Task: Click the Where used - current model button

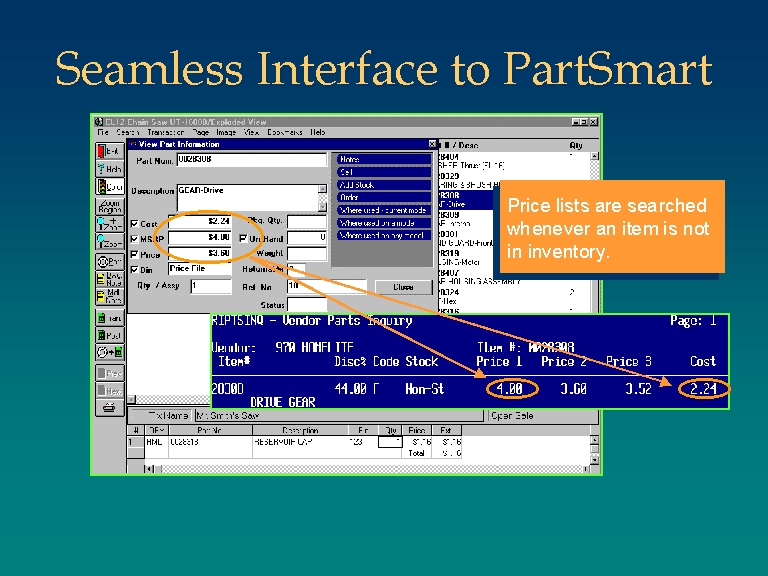Action: pos(384,210)
